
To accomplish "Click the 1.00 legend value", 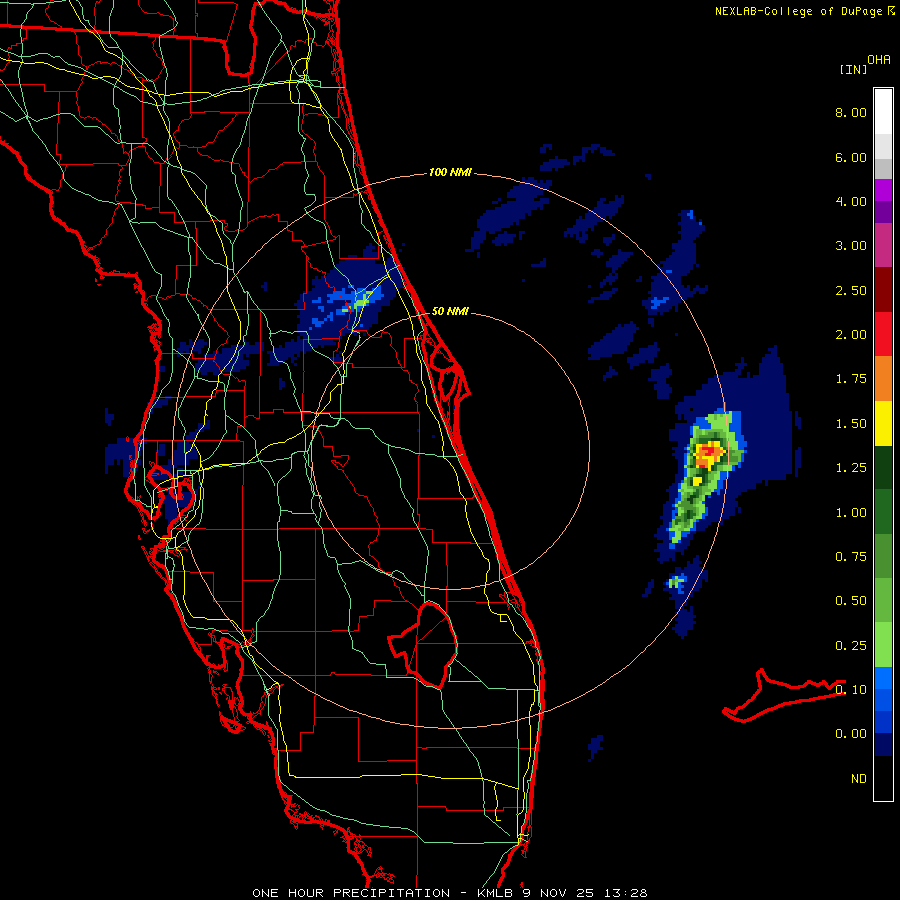I will pos(851,513).
